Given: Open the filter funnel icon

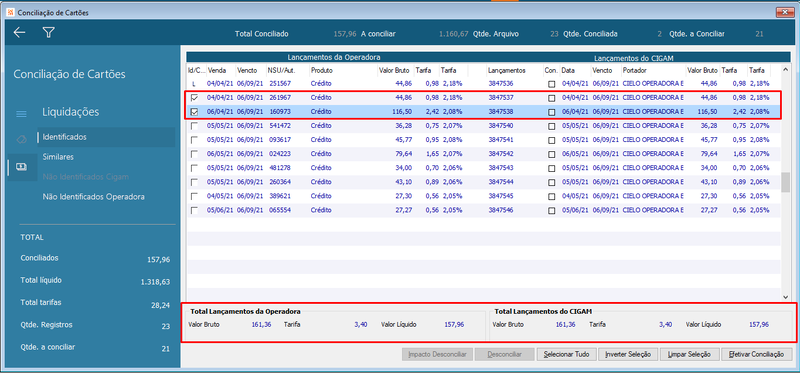Looking at the screenshot, I should 48,33.
